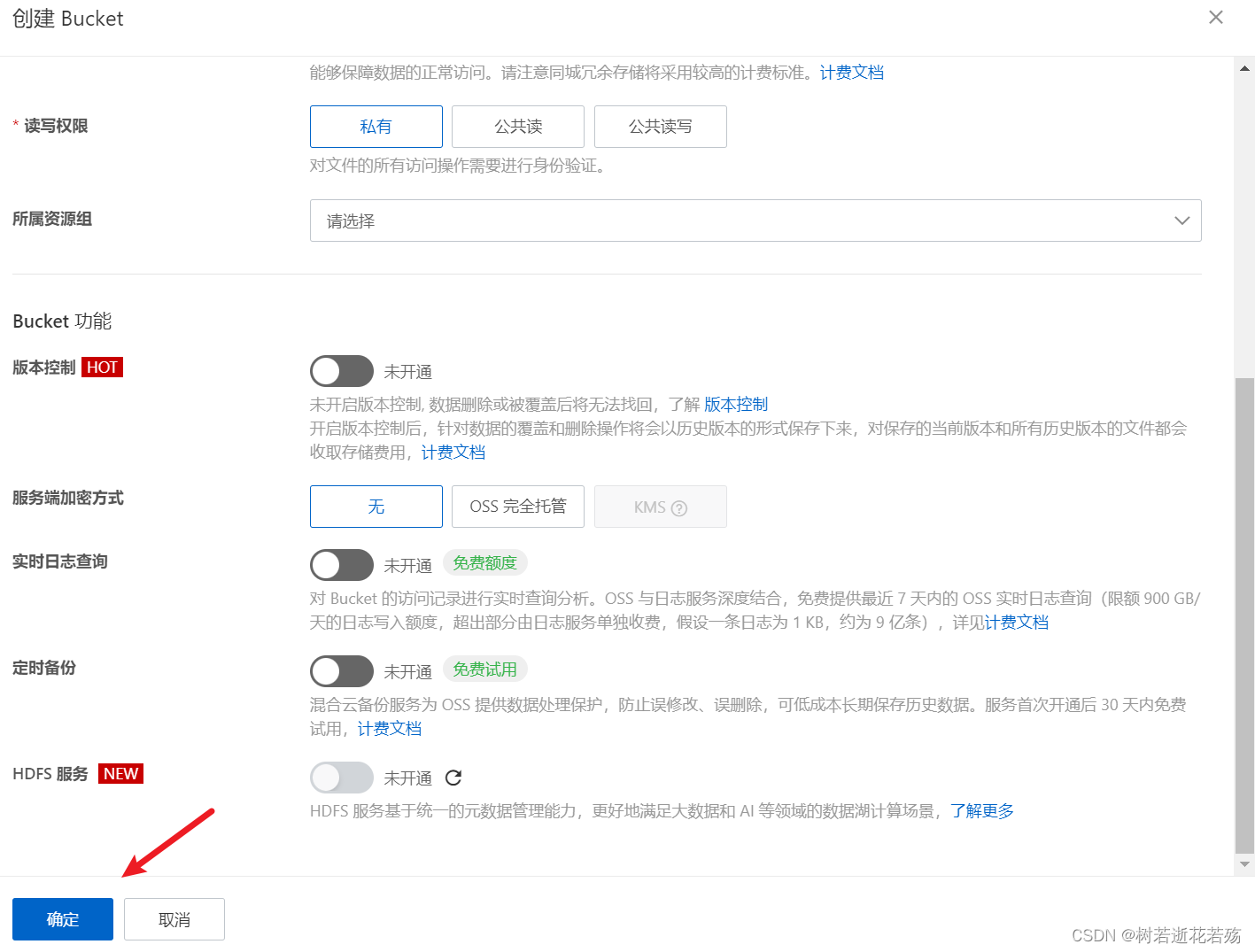Click the 免费试用 badge next to 定时备份
Image resolution: width=1255 pixels, height=952 pixels.
pyautogui.click(x=484, y=669)
